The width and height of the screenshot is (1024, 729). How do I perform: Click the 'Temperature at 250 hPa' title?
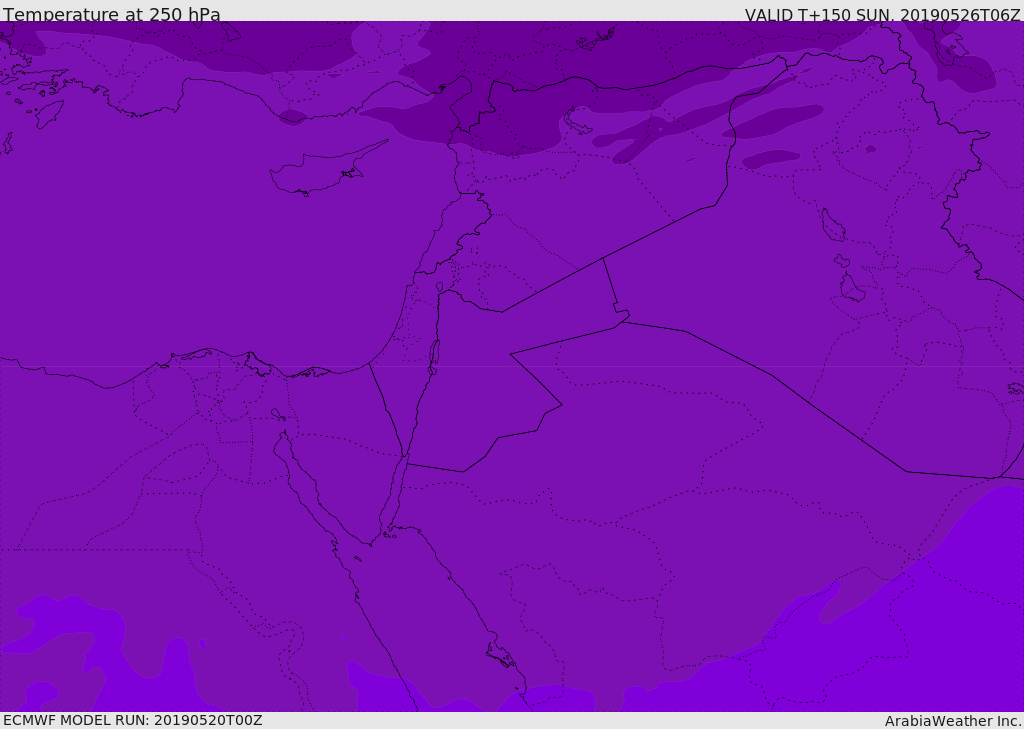click(112, 14)
